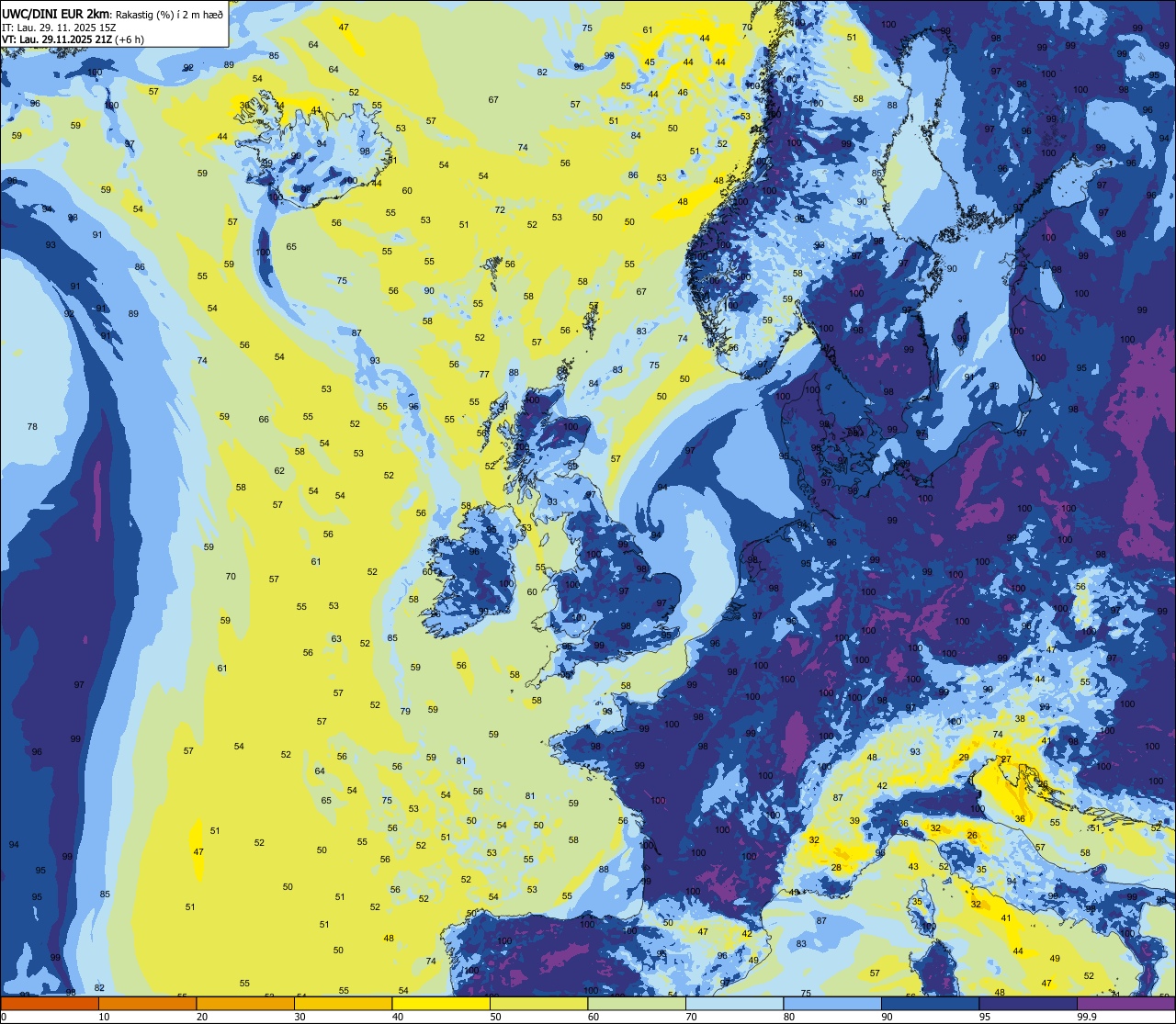Click the humidity value "79" southwest of Ireland

(x=405, y=712)
